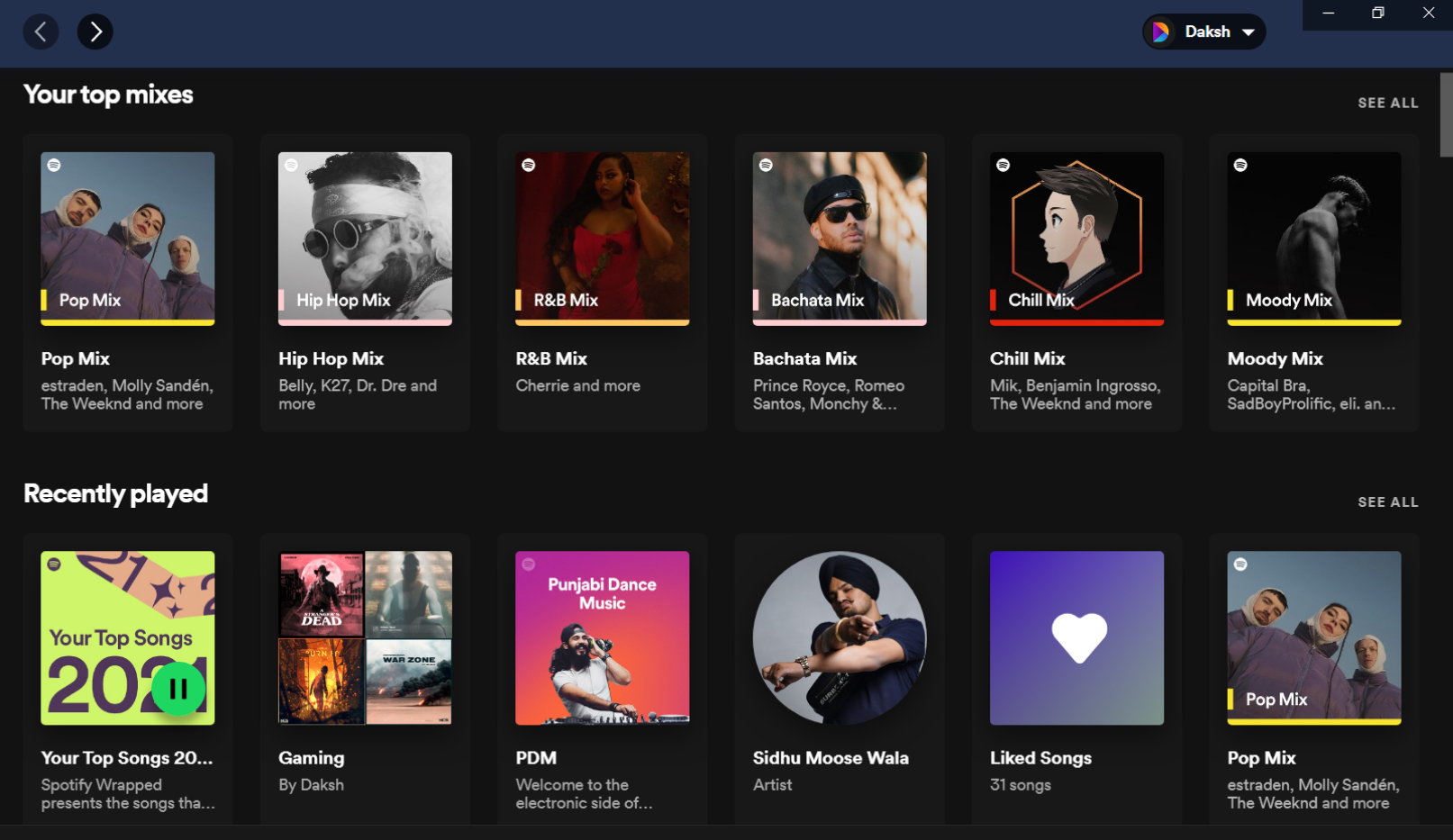This screenshot has width=1453, height=840.
Task: Click 'Capital Bra, SadBoyProlific' description
Action: [1311, 394]
